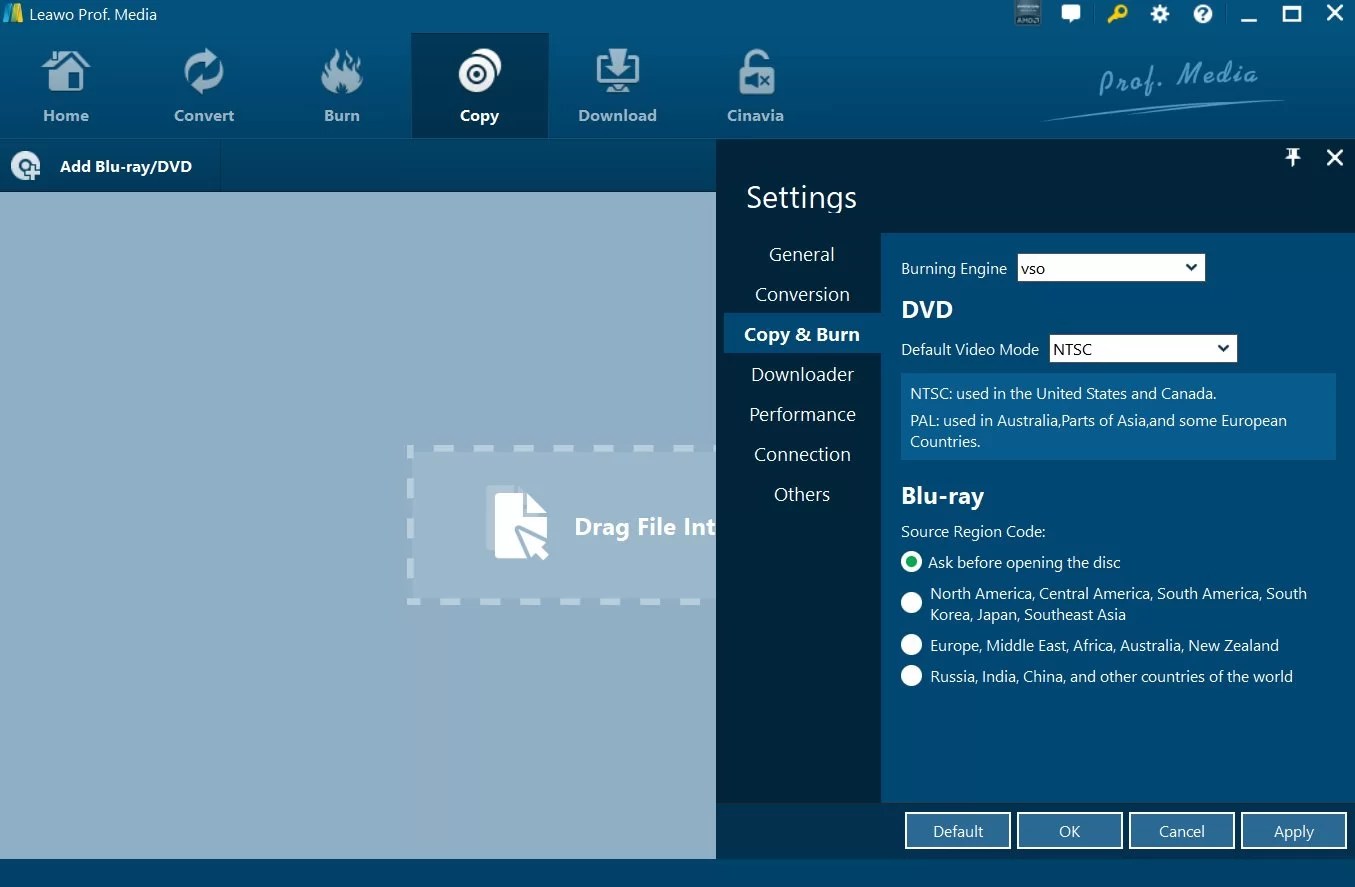Open the help question mark icon
Viewport: 1355px width, 887px height.
click(x=1203, y=14)
